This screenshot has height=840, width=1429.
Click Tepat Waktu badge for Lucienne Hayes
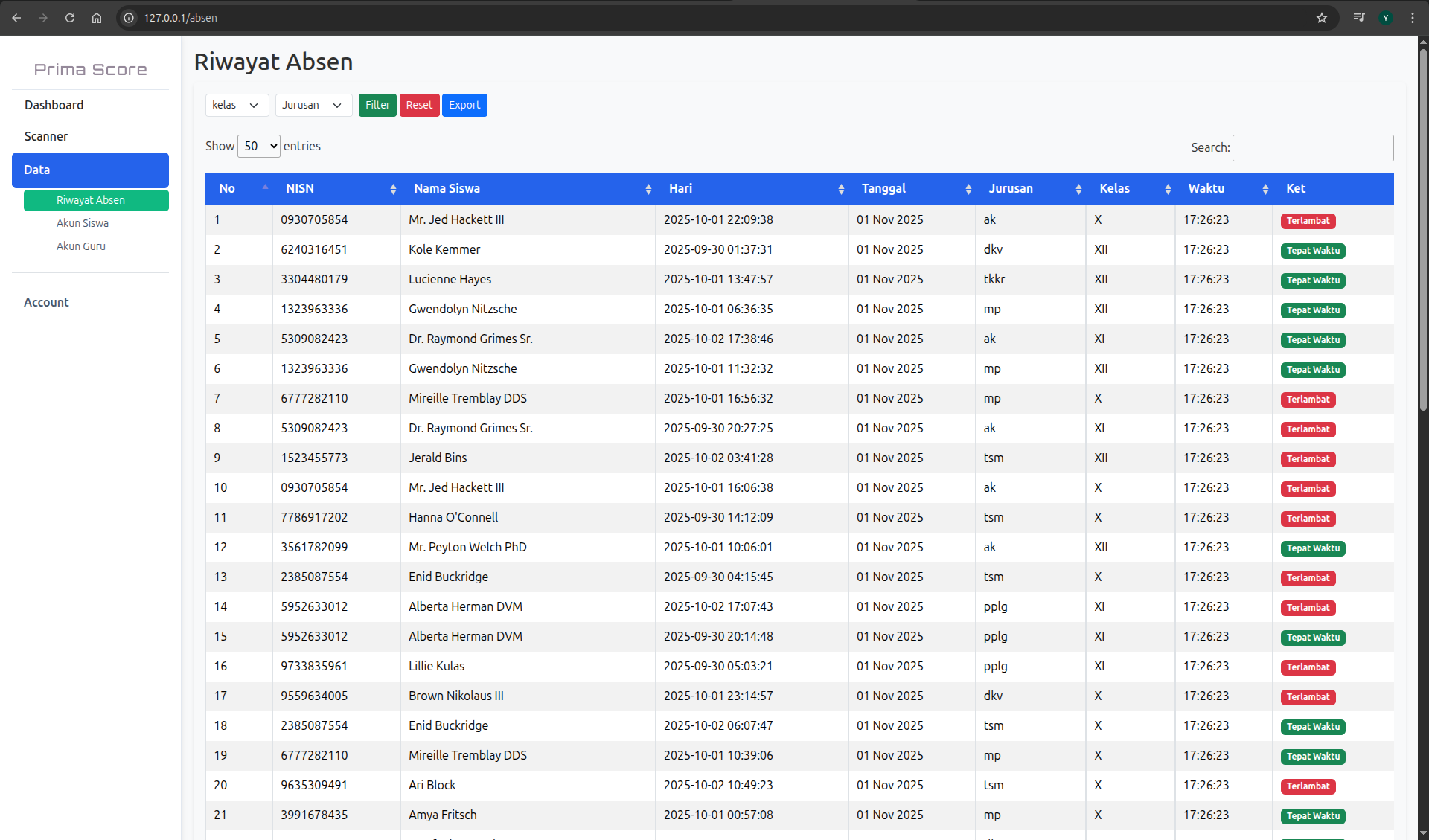tap(1313, 280)
